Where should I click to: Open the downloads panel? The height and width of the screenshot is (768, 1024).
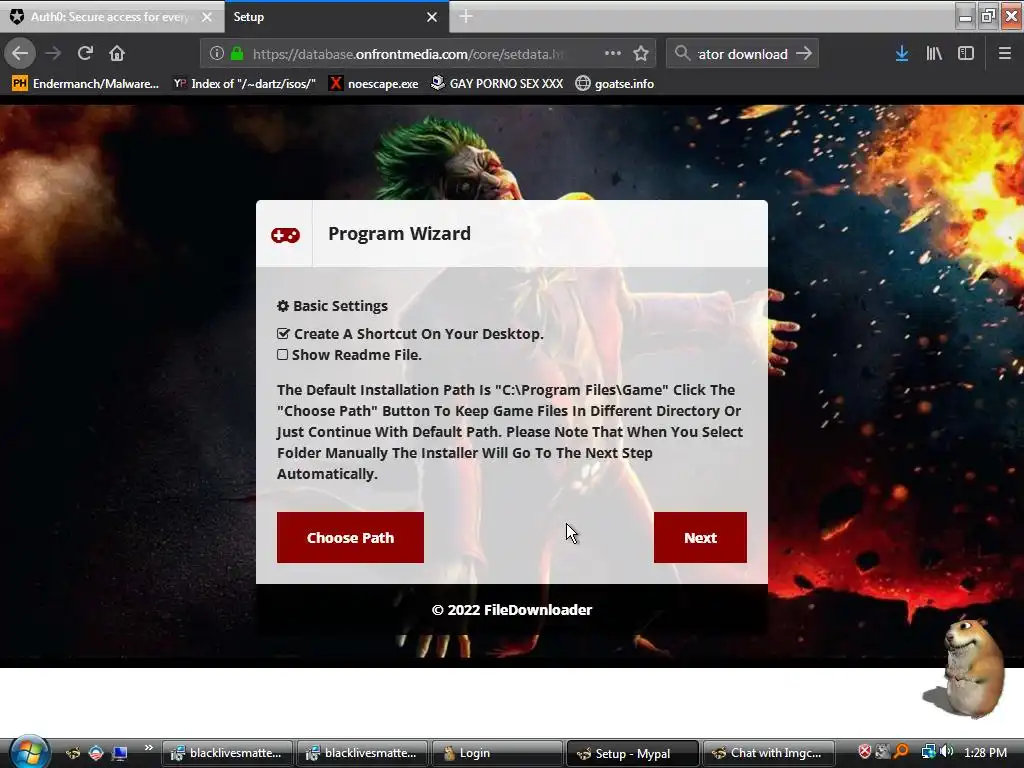point(902,54)
